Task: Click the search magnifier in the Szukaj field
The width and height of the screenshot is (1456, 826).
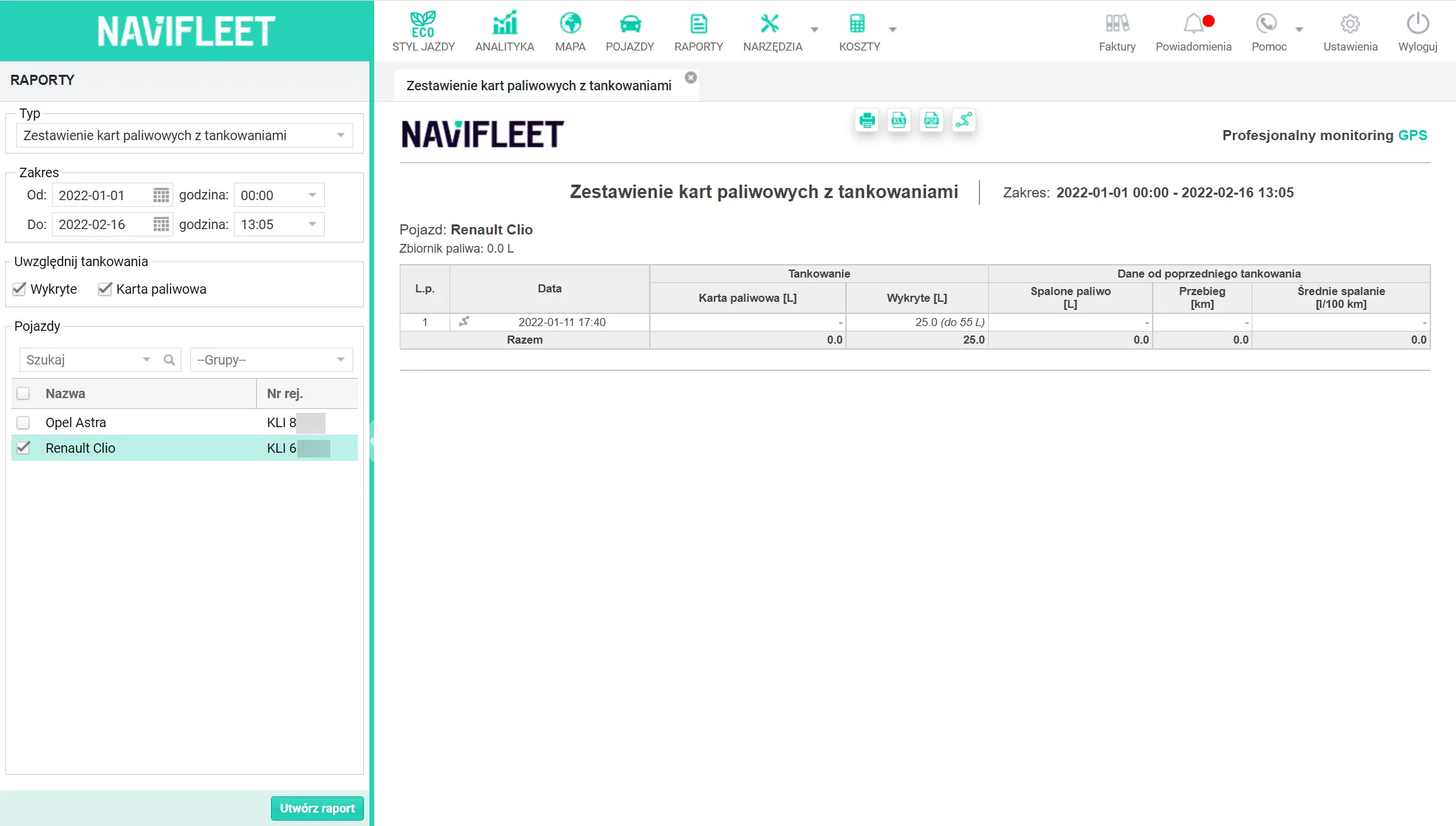Action: click(169, 360)
